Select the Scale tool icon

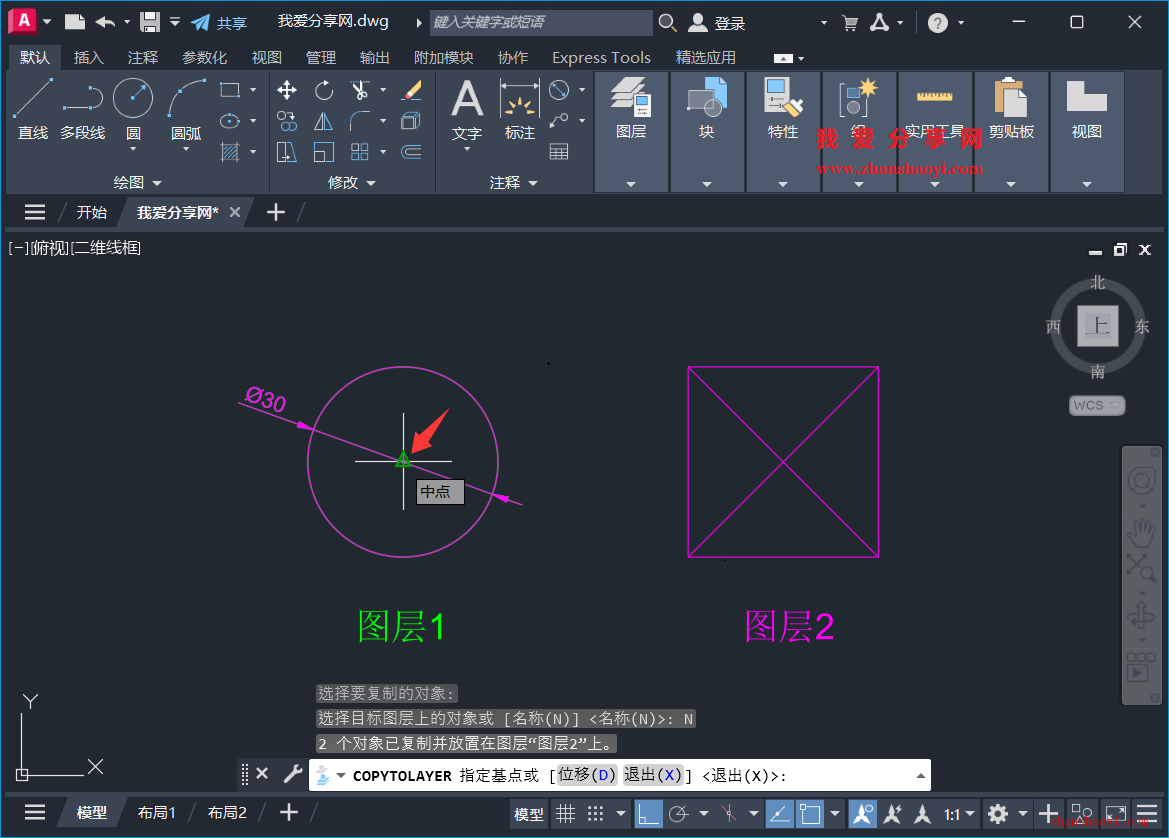pyautogui.click(x=324, y=152)
